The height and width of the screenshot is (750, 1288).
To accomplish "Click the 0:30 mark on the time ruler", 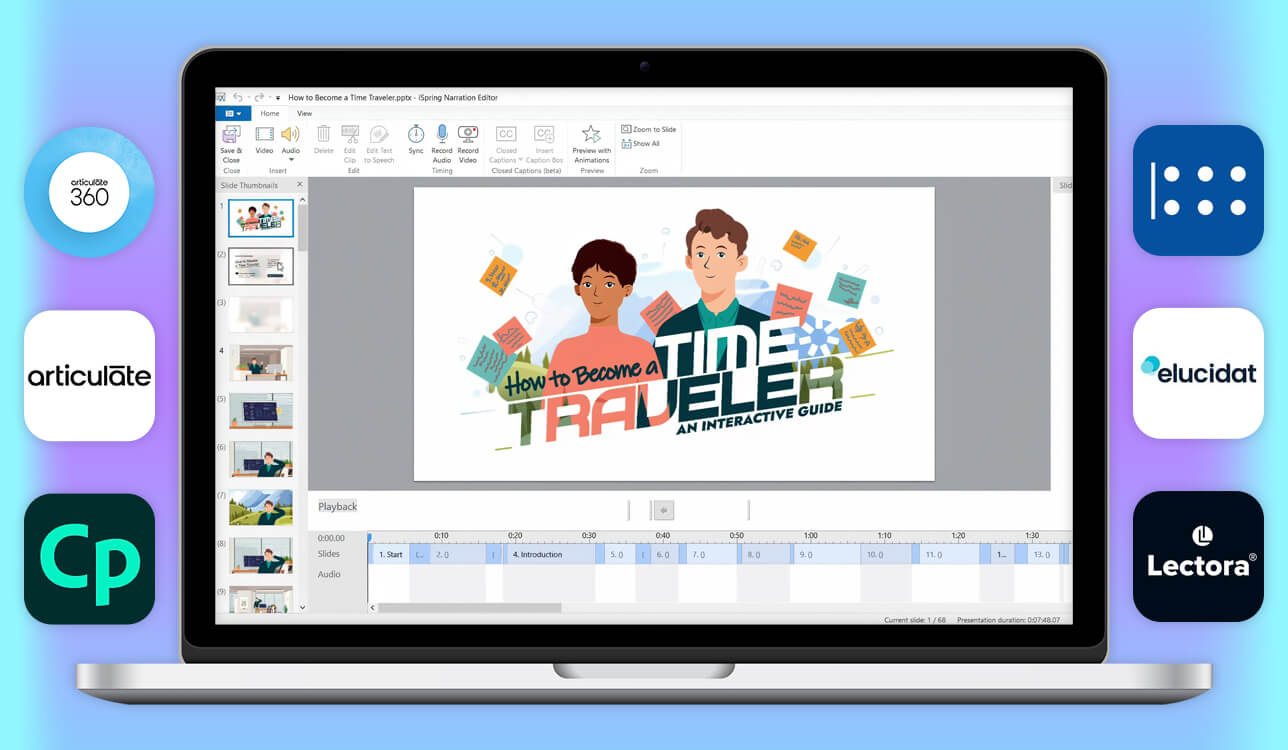I will [x=589, y=535].
